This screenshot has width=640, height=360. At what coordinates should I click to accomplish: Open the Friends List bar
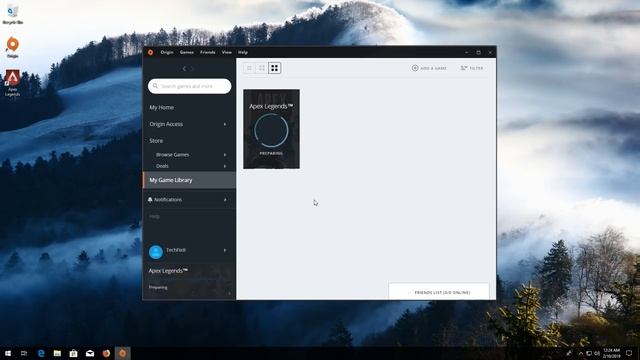point(439,292)
